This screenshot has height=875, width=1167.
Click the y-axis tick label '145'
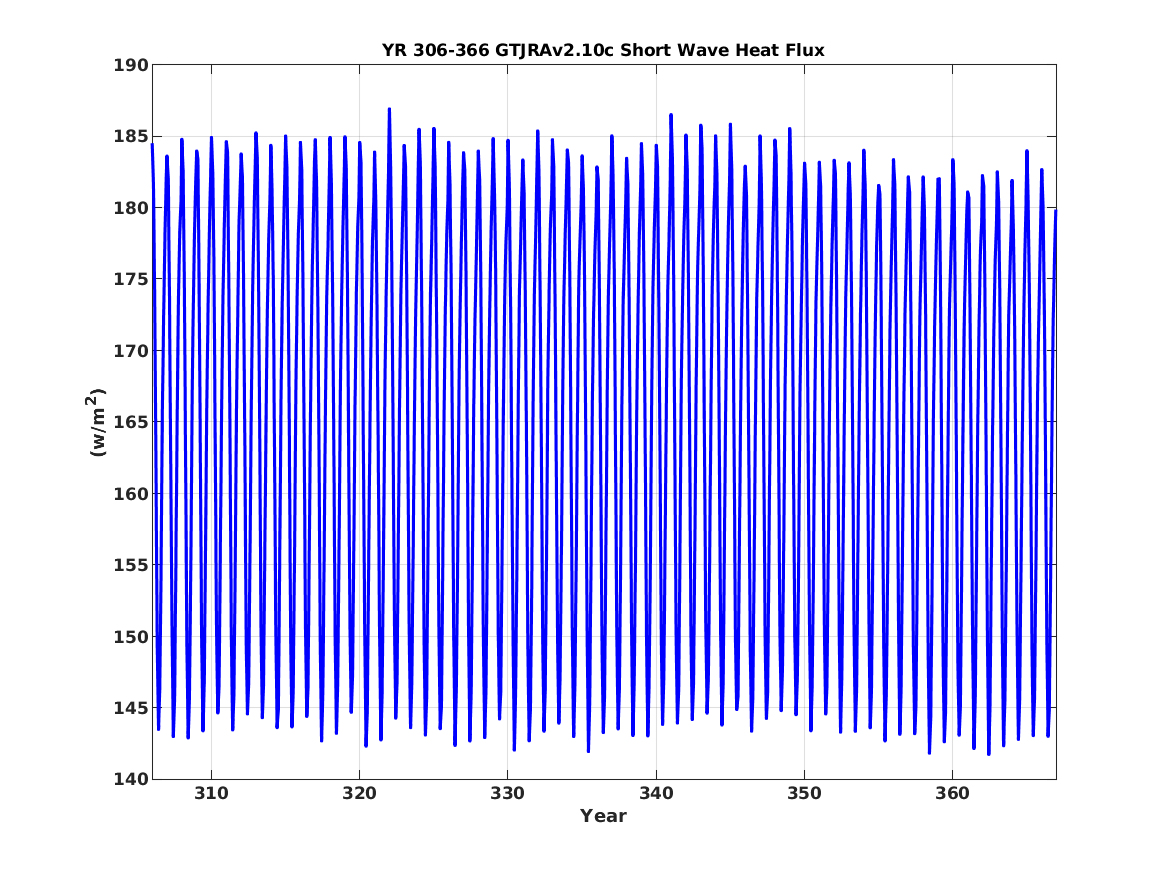coord(130,708)
